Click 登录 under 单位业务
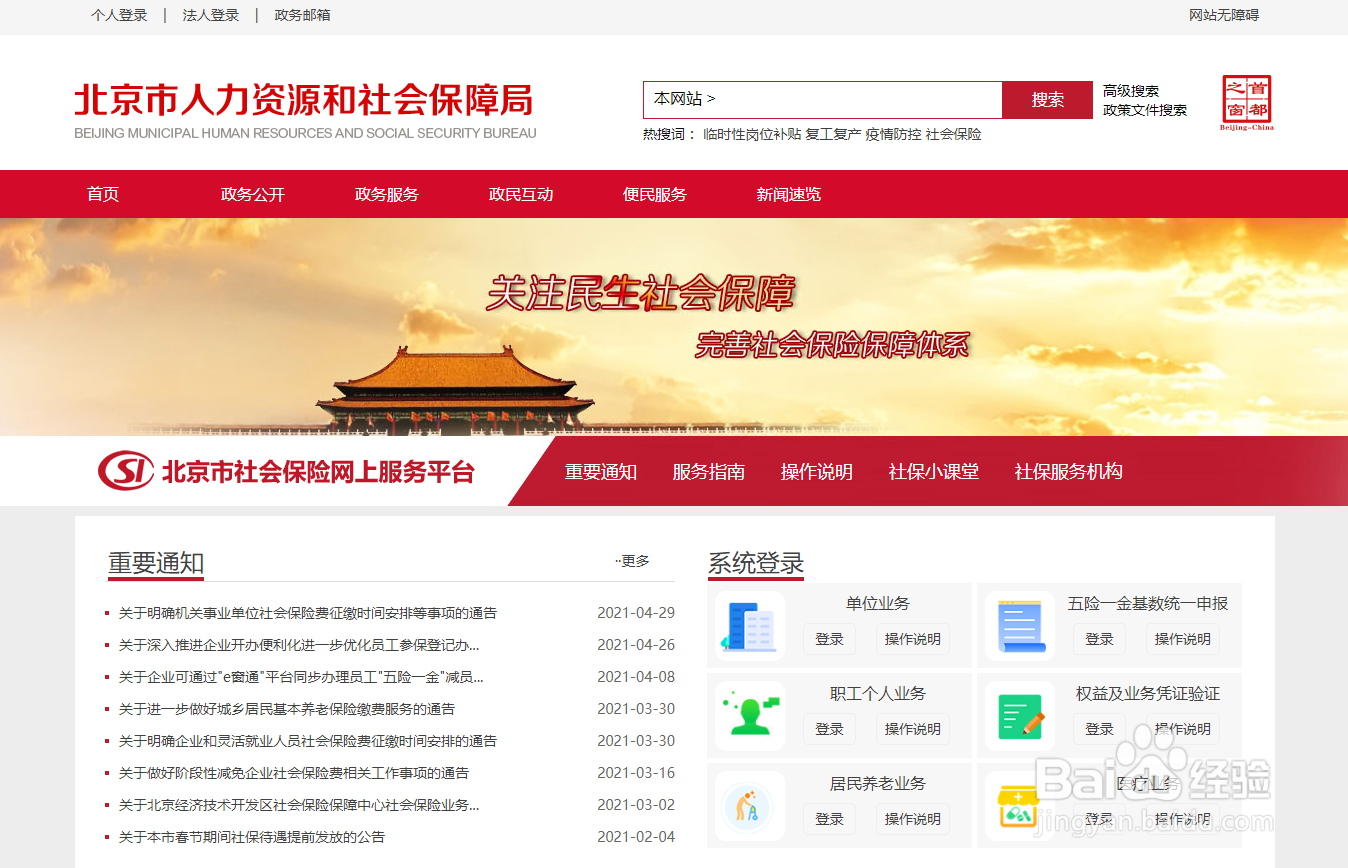The image size is (1348, 868). click(829, 638)
